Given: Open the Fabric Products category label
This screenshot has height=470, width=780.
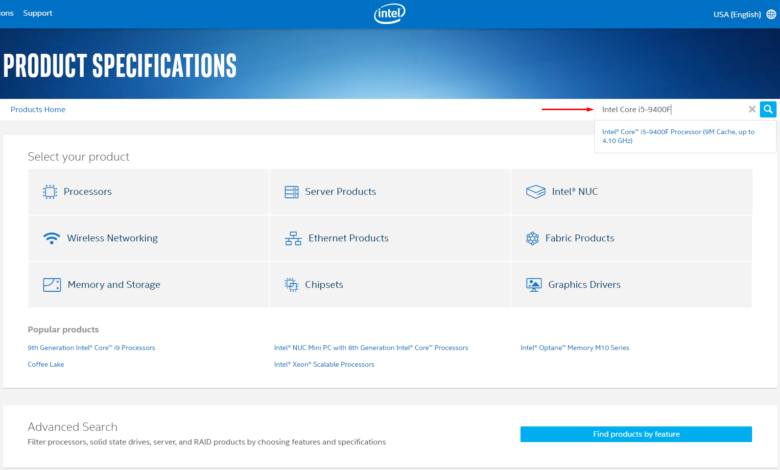Looking at the screenshot, I should 580,238.
